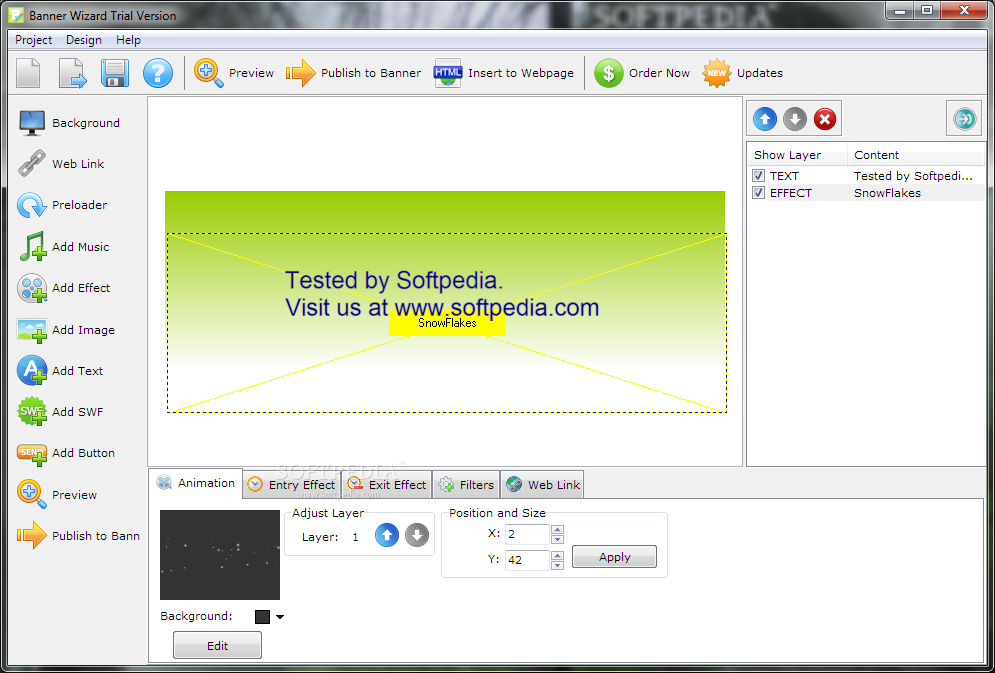Click Content column header
The width and height of the screenshot is (995, 673).
pyautogui.click(x=916, y=155)
